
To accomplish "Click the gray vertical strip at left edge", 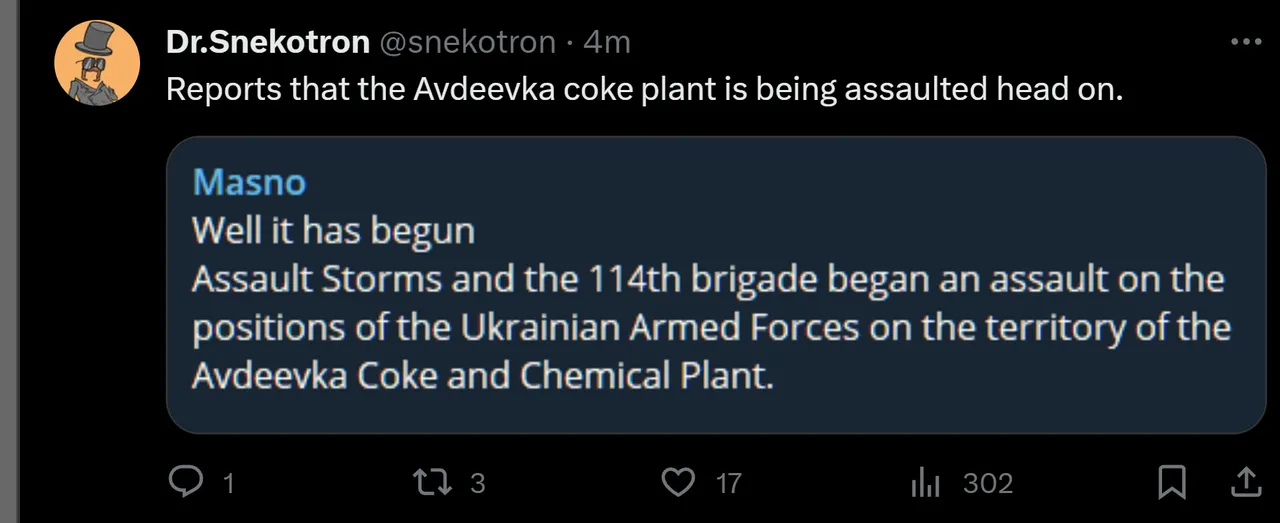I will [x=9, y=261].
